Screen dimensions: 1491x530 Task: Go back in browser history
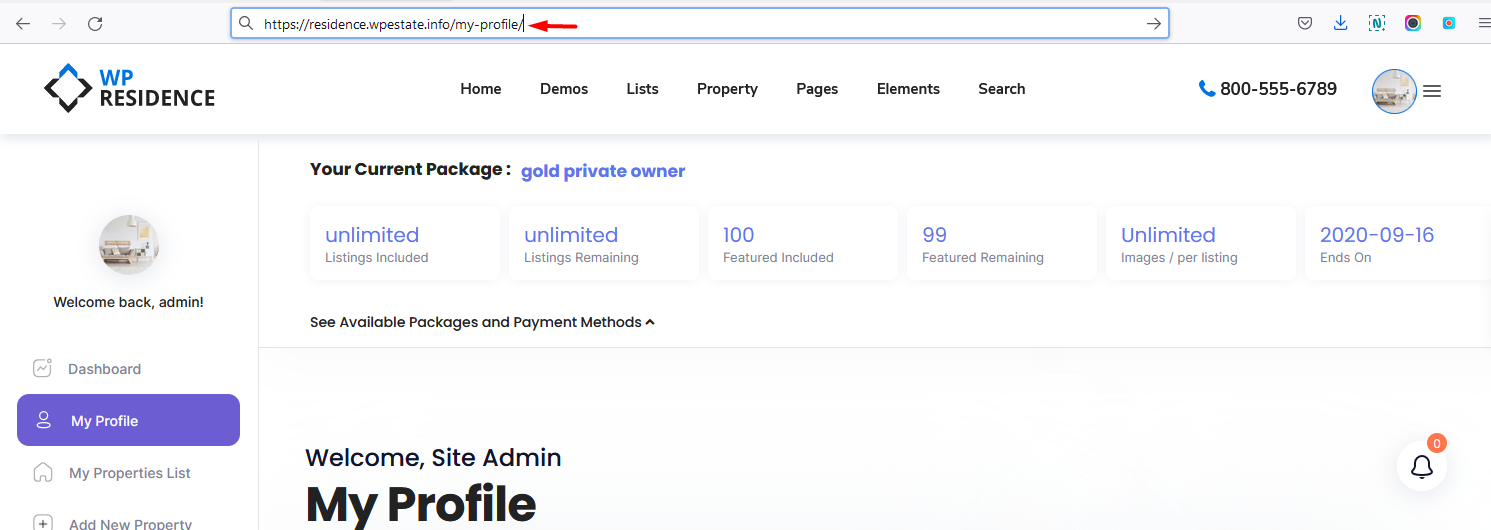(22, 24)
